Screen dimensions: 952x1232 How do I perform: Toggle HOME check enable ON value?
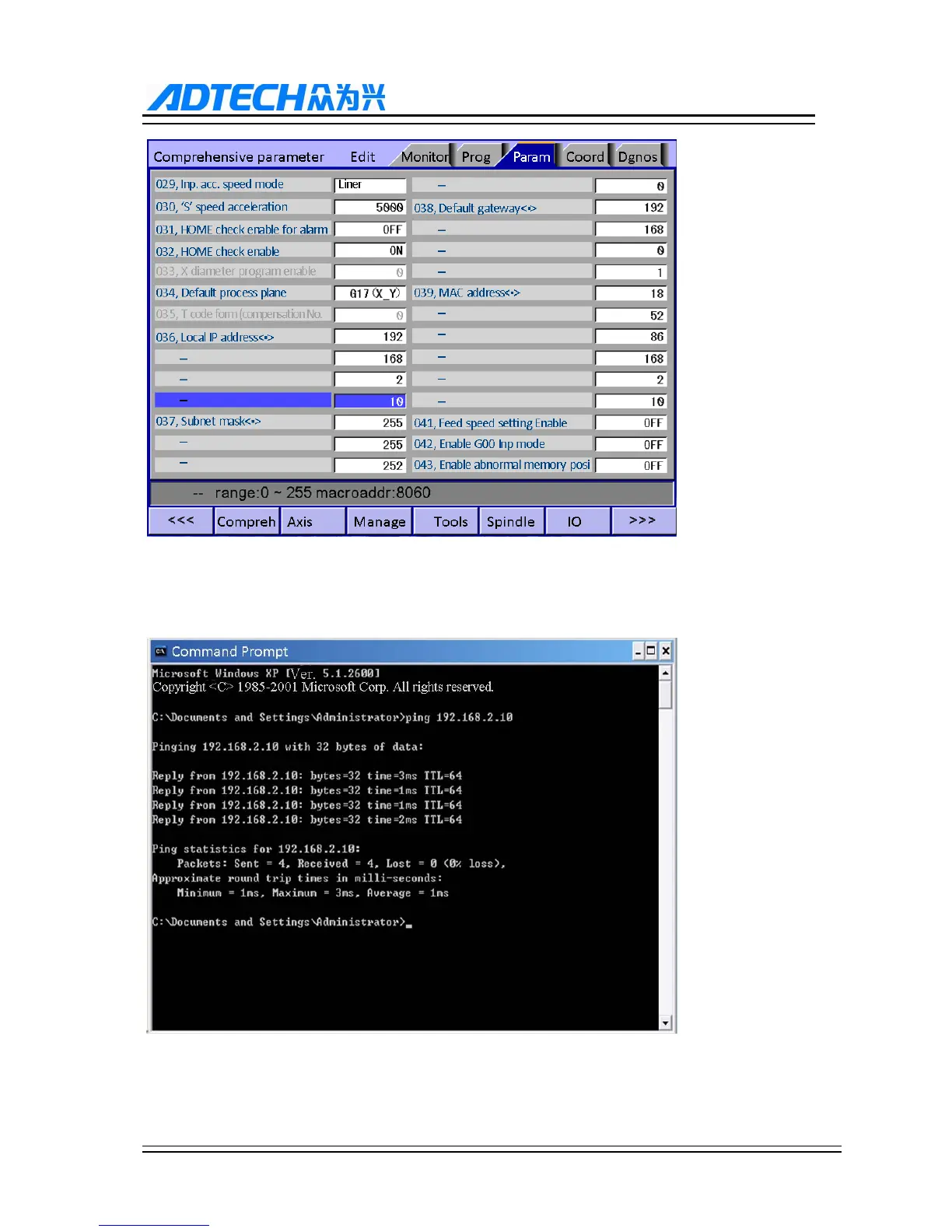tap(370, 250)
